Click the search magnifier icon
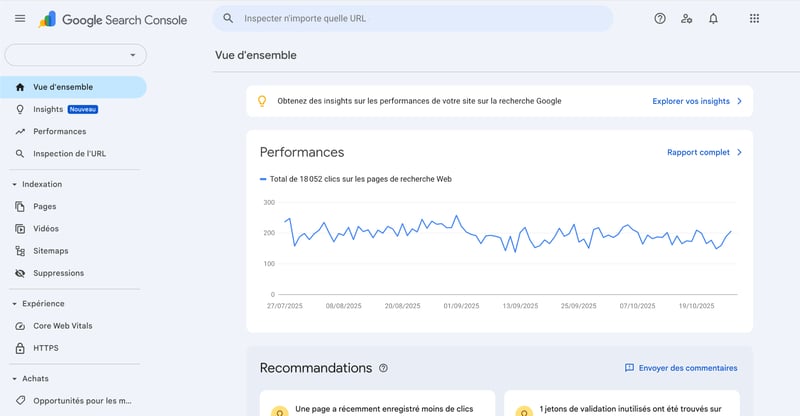The height and width of the screenshot is (416, 800). pos(228,18)
